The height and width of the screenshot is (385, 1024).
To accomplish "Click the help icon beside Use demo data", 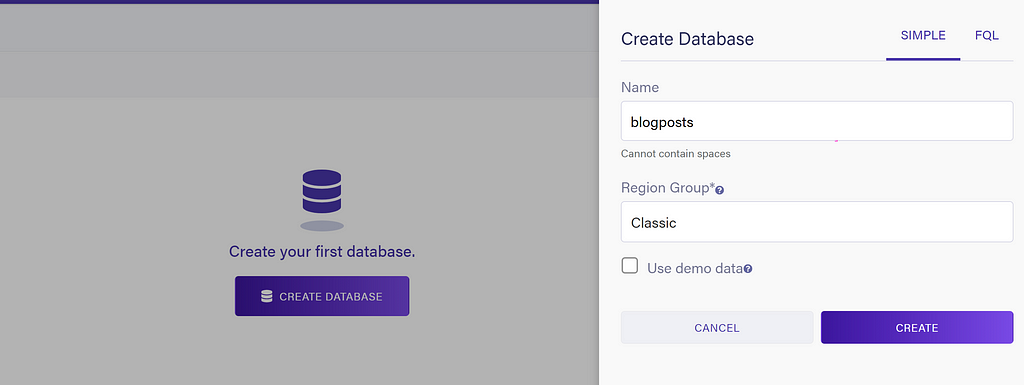I will [x=748, y=268].
